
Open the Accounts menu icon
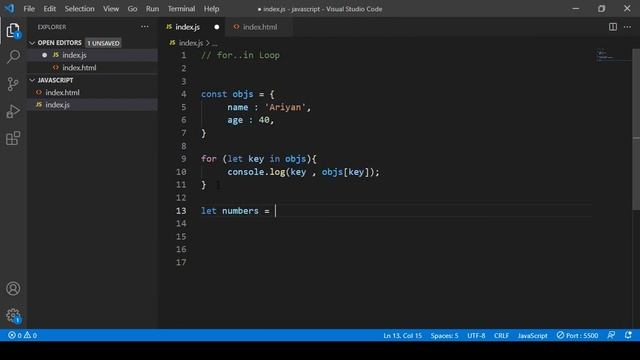[13, 289]
